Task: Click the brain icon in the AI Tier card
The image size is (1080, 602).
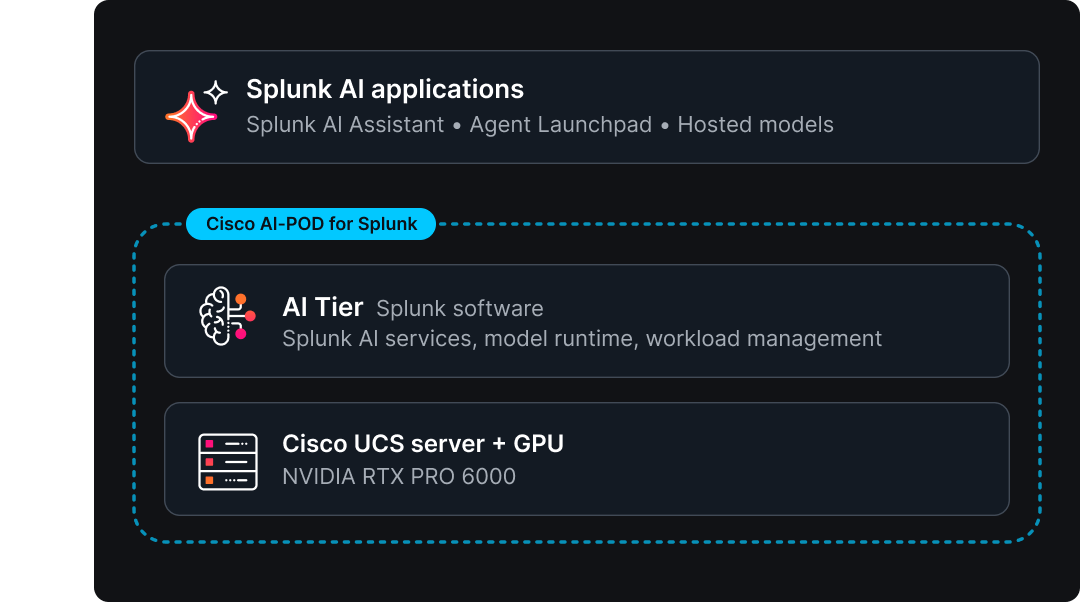Action: pos(227,316)
